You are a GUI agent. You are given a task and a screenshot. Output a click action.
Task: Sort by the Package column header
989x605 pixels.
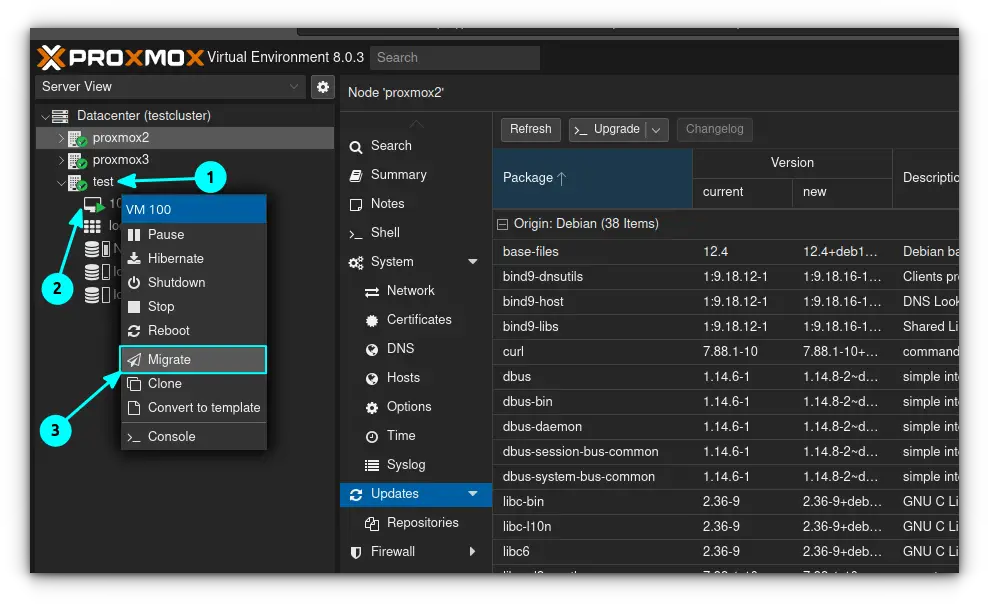[592, 179]
